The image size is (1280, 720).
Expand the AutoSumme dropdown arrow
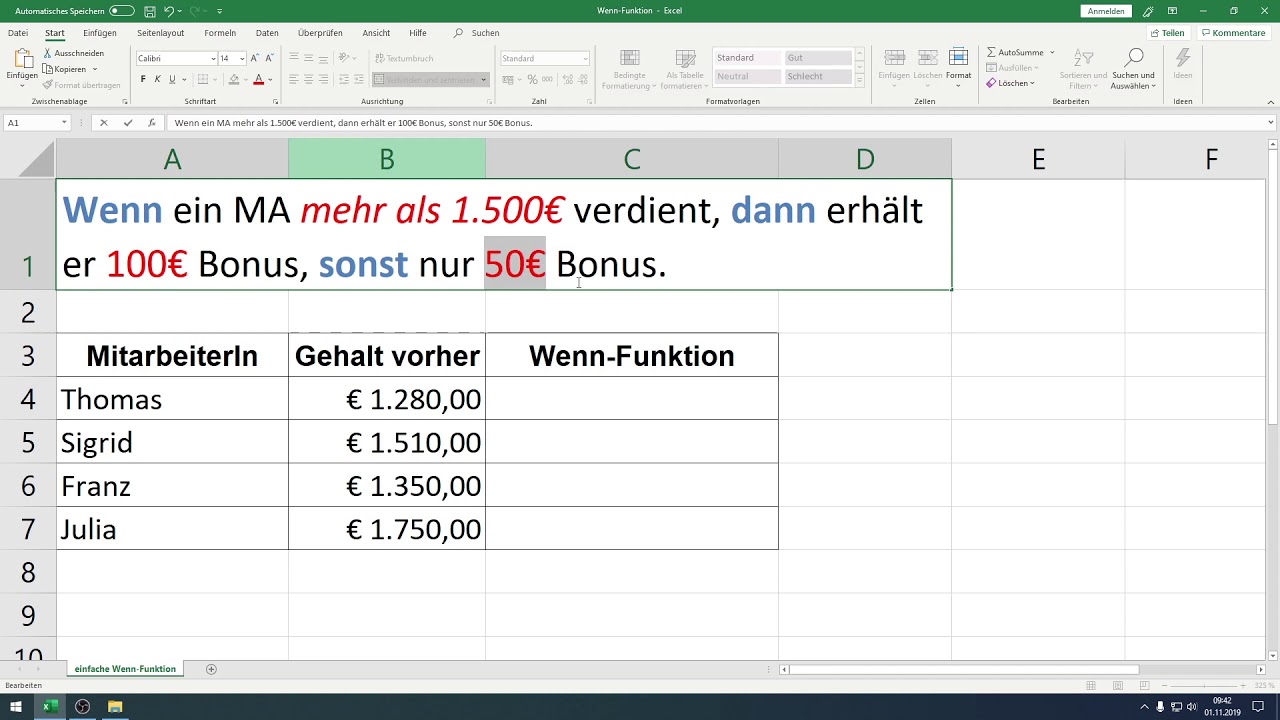(x=1052, y=52)
